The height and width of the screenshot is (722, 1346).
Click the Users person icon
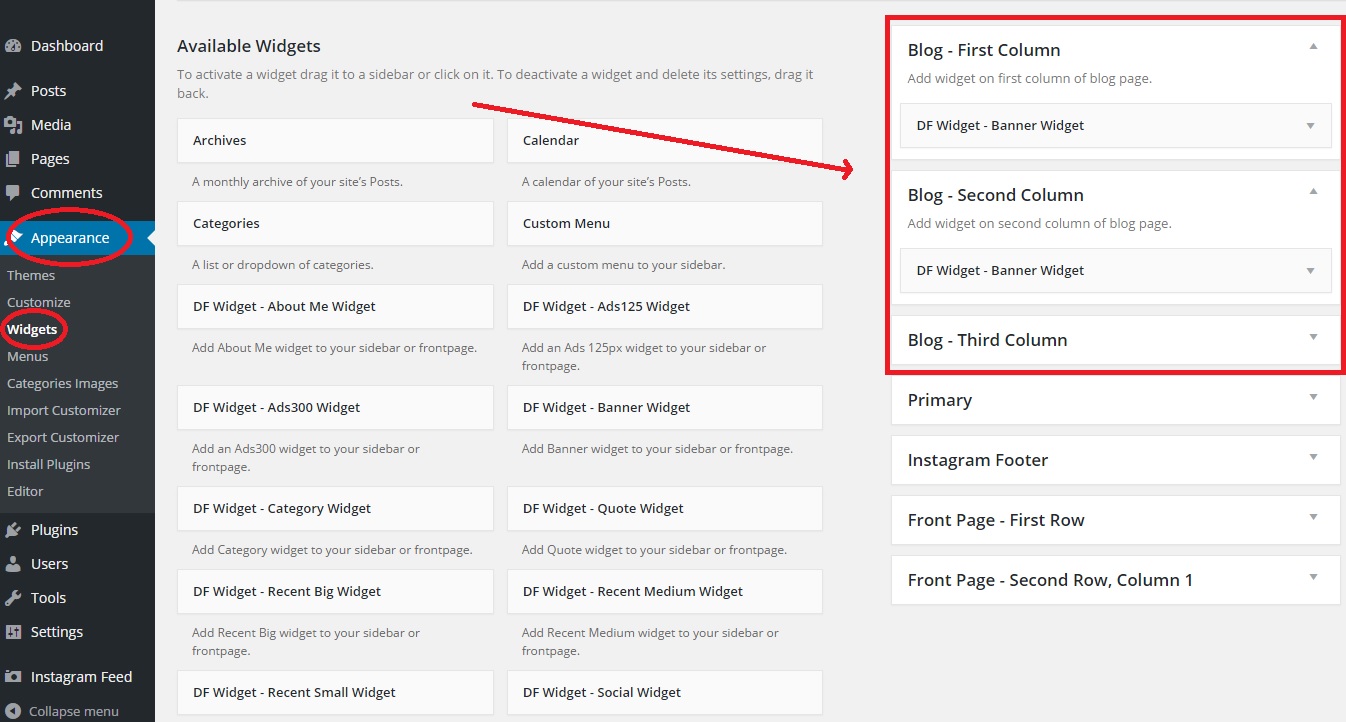[13, 564]
